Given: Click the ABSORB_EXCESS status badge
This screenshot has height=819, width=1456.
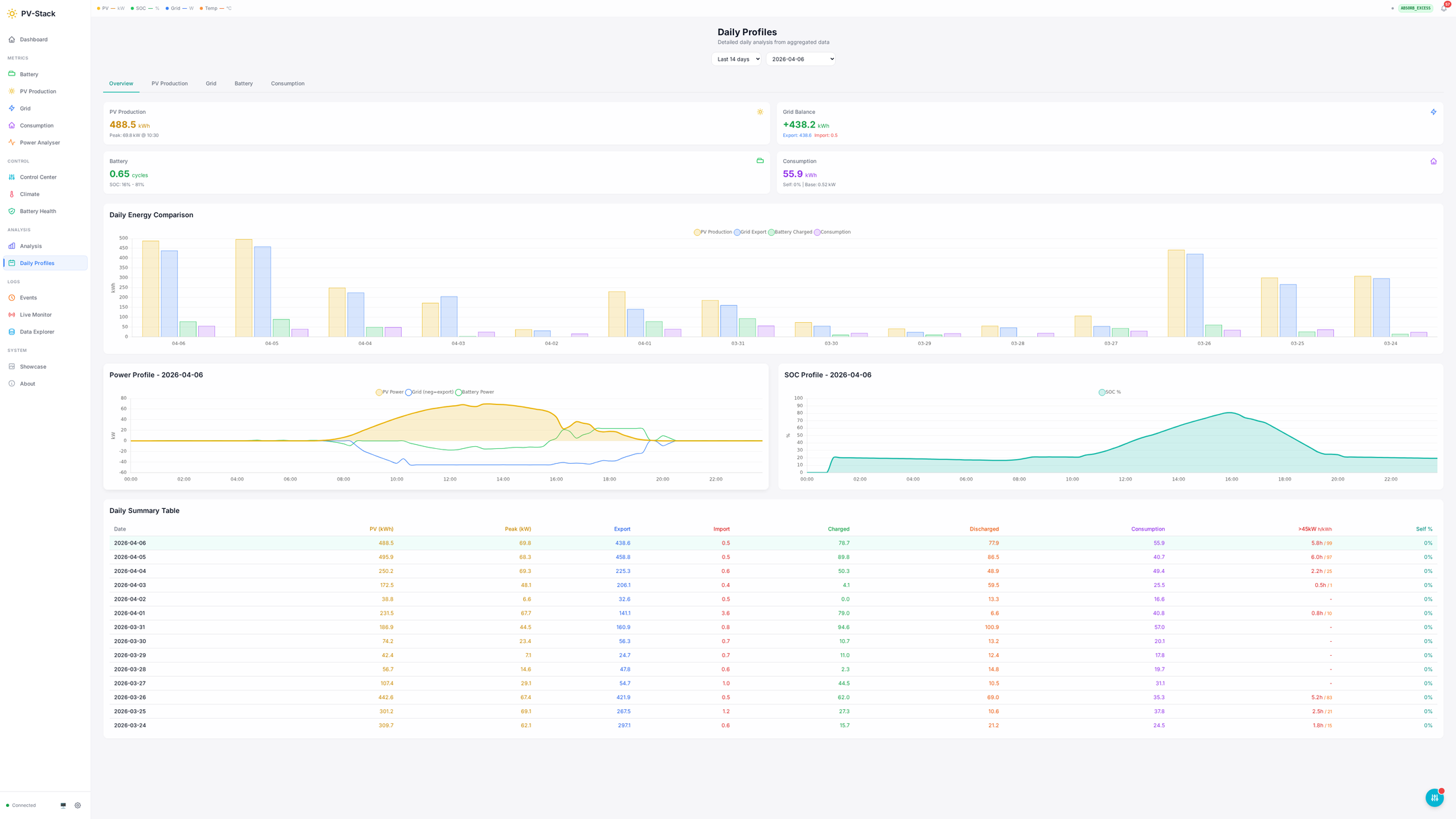Looking at the screenshot, I should click(1415, 8).
